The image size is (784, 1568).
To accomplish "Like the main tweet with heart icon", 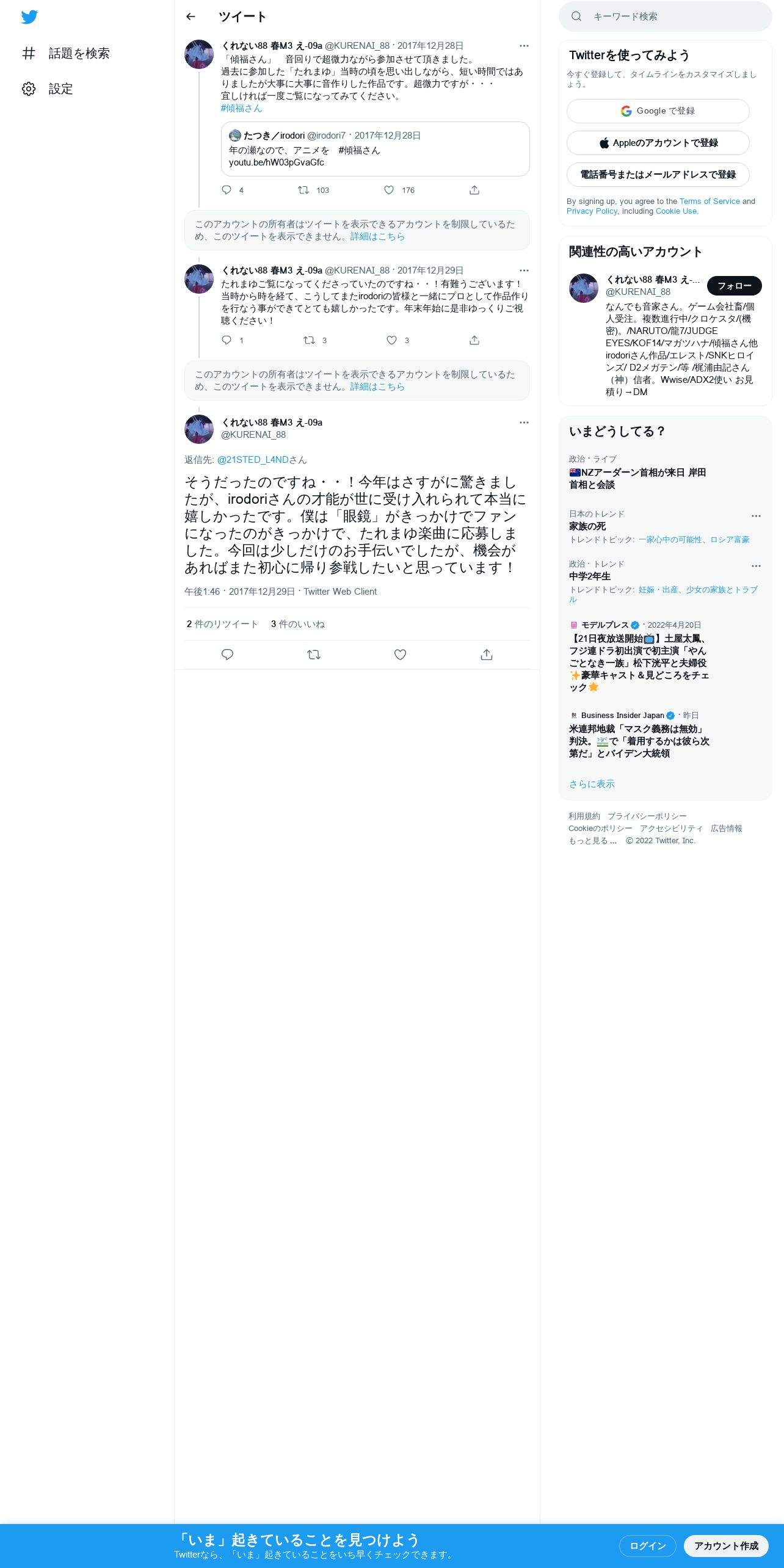I will click(x=400, y=655).
